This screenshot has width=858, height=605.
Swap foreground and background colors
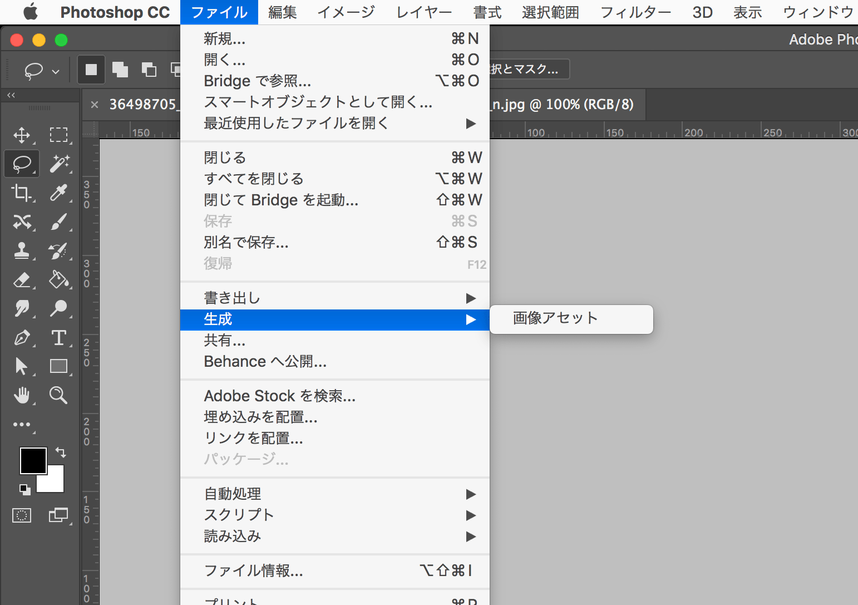[60, 453]
